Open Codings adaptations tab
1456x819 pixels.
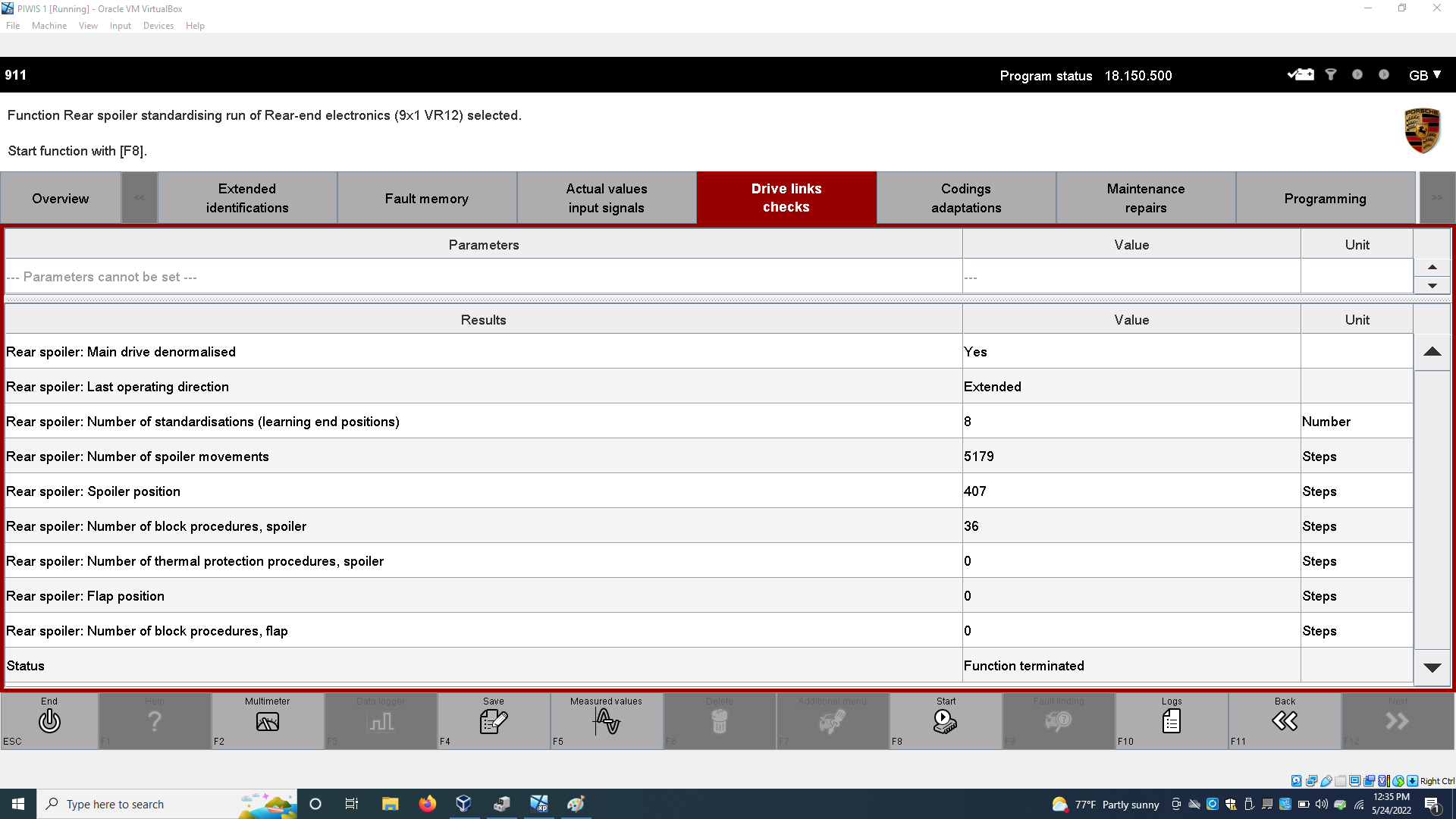[965, 198]
